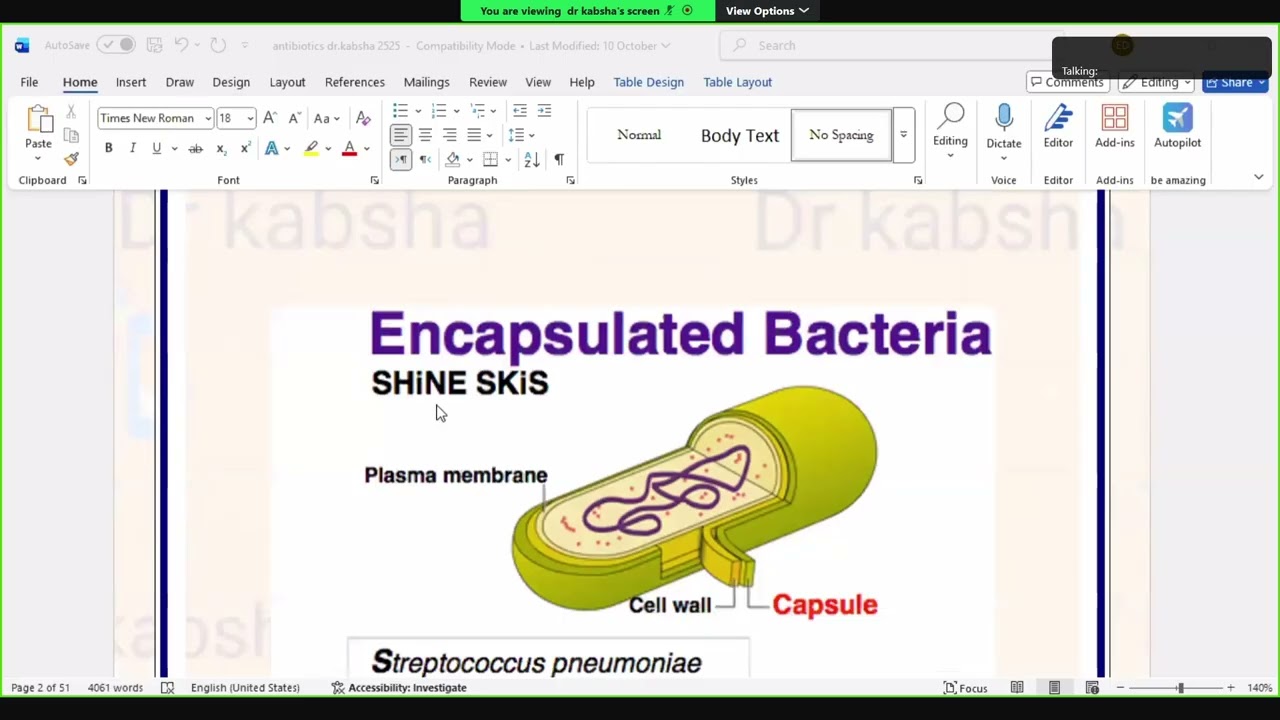Image resolution: width=1280 pixels, height=720 pixels.
Task: Open the Editing mode dropdown
Action: [x=1158, y=82]
